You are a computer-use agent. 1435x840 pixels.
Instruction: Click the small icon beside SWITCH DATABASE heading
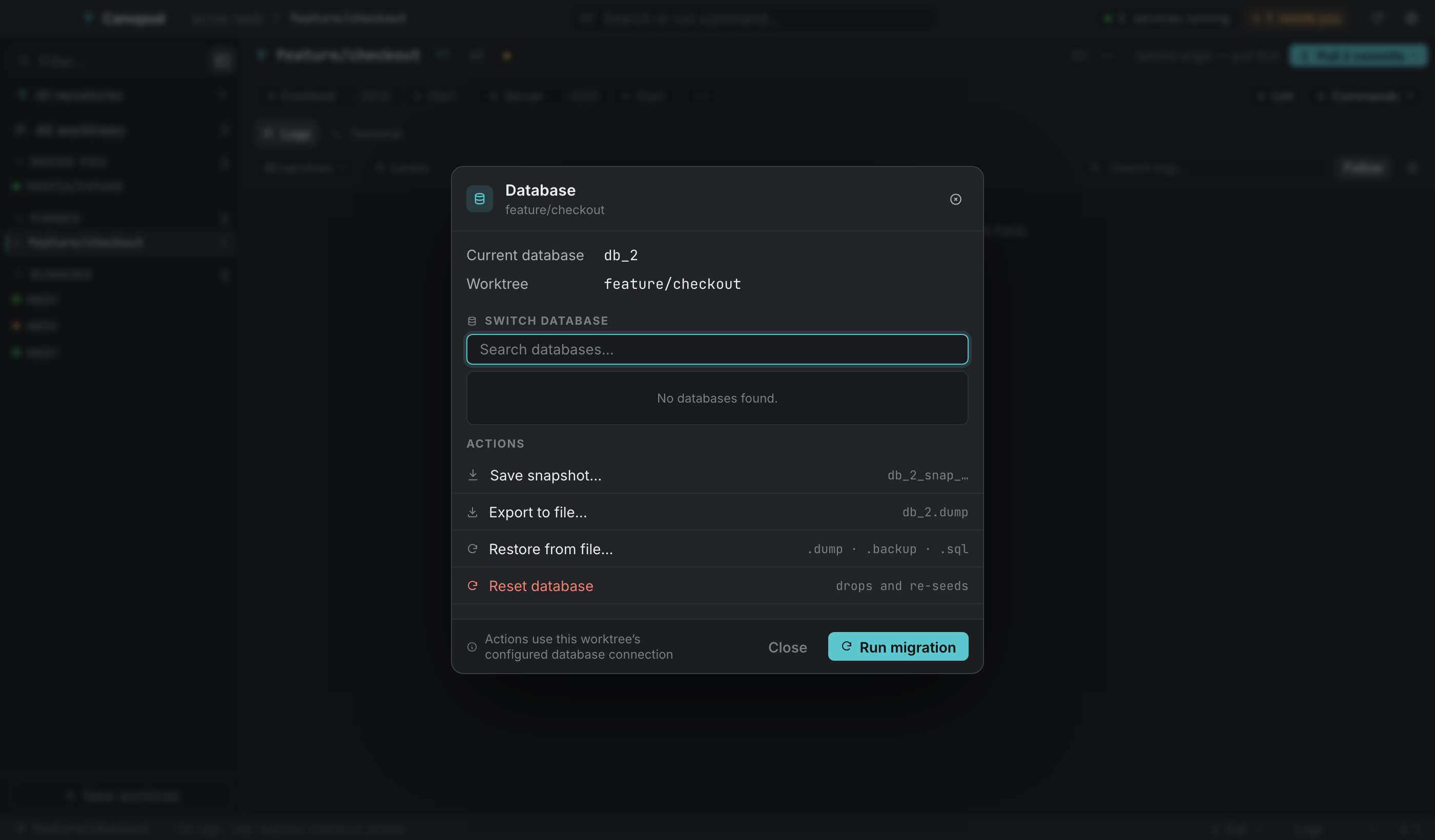[x=471, y=321]
